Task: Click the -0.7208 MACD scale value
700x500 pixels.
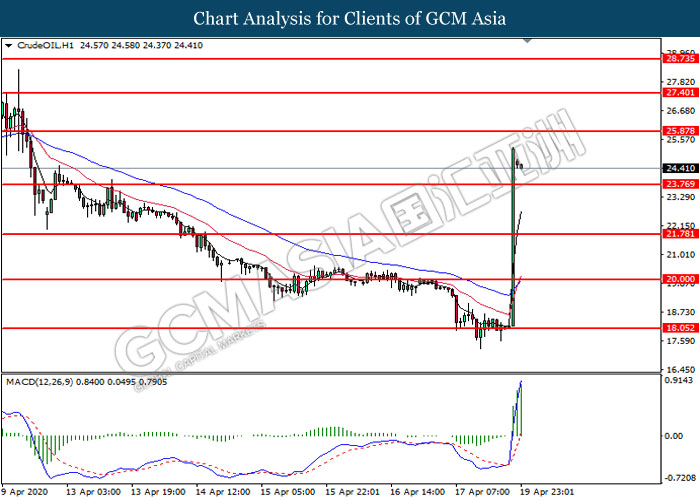Action: tap(679, 478)
